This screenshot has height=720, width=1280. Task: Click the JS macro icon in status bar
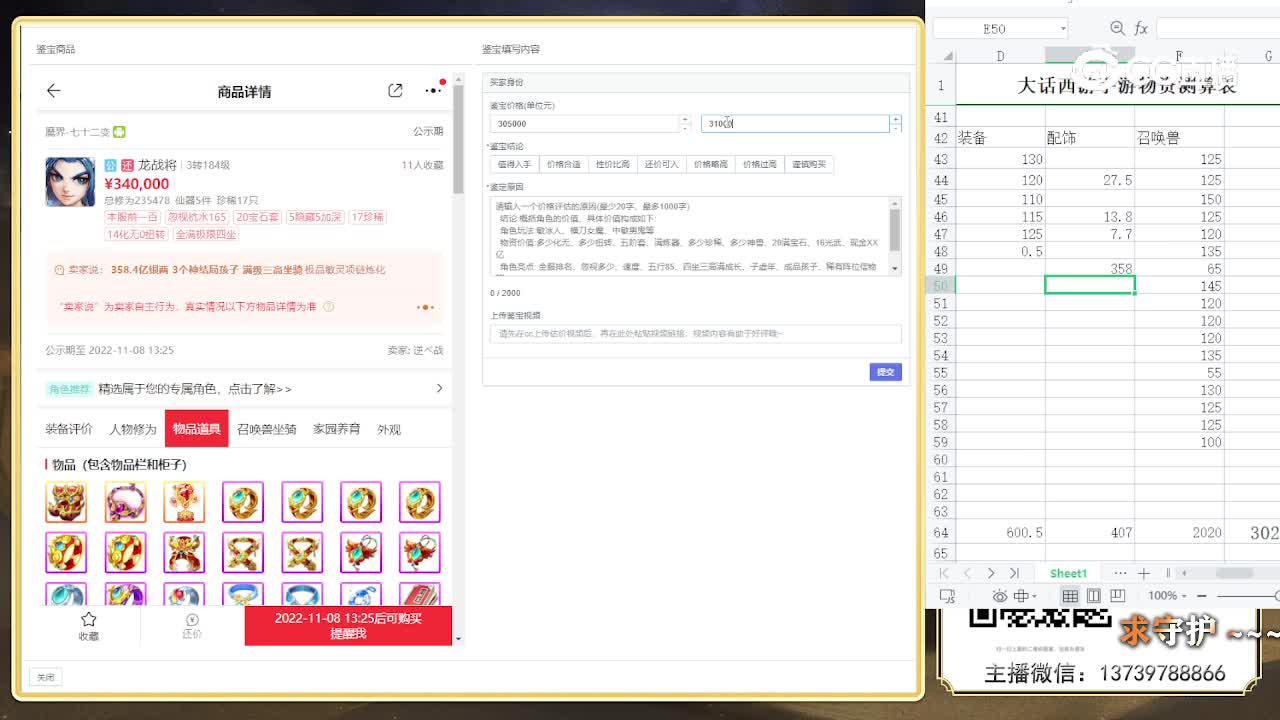pyautogui.click(x=948, y=596)
